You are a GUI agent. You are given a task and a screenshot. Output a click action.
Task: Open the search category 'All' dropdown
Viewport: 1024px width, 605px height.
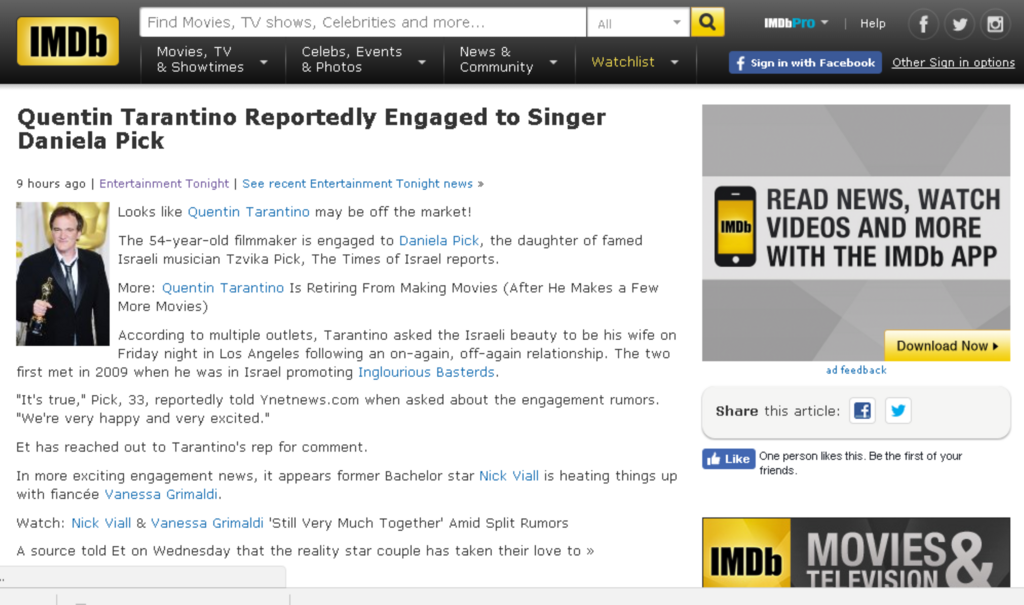click(638, 23)
